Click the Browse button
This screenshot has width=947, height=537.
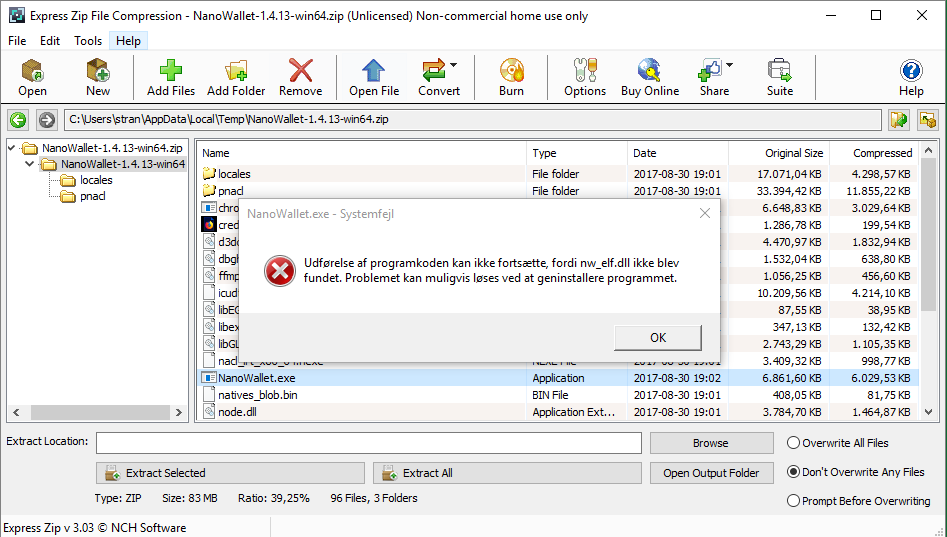pos(711,443)
